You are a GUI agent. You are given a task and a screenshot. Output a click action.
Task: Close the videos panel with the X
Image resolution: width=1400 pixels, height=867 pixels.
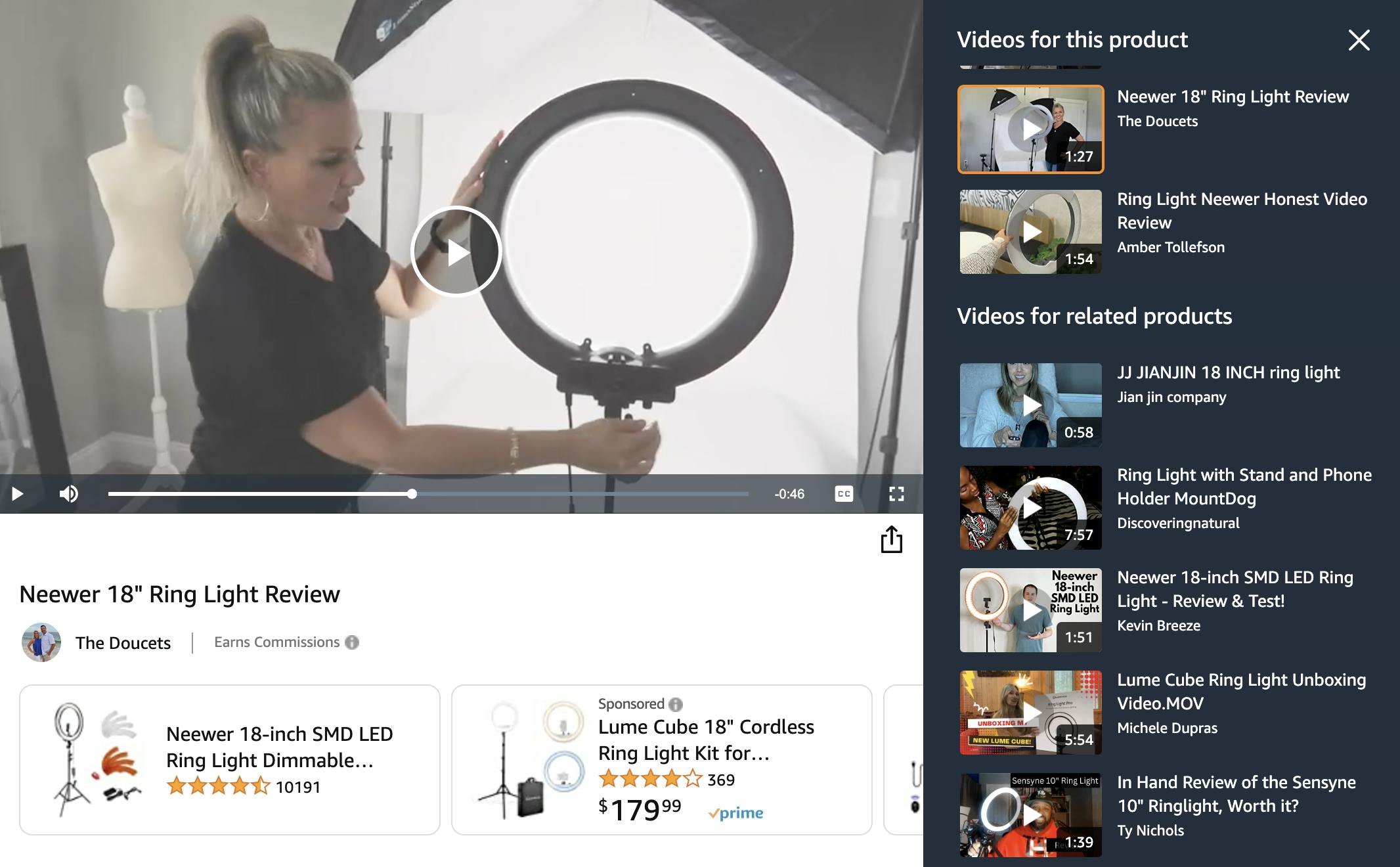(x=1359, y=40)
